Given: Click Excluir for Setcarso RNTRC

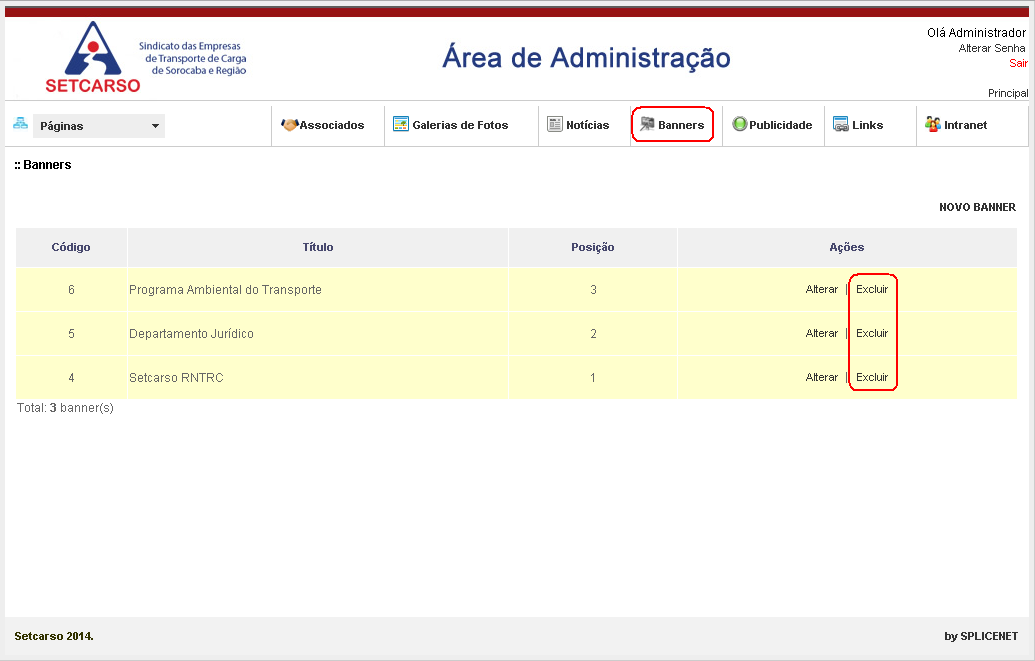Looking at the screenshot, I should [872, 378].
